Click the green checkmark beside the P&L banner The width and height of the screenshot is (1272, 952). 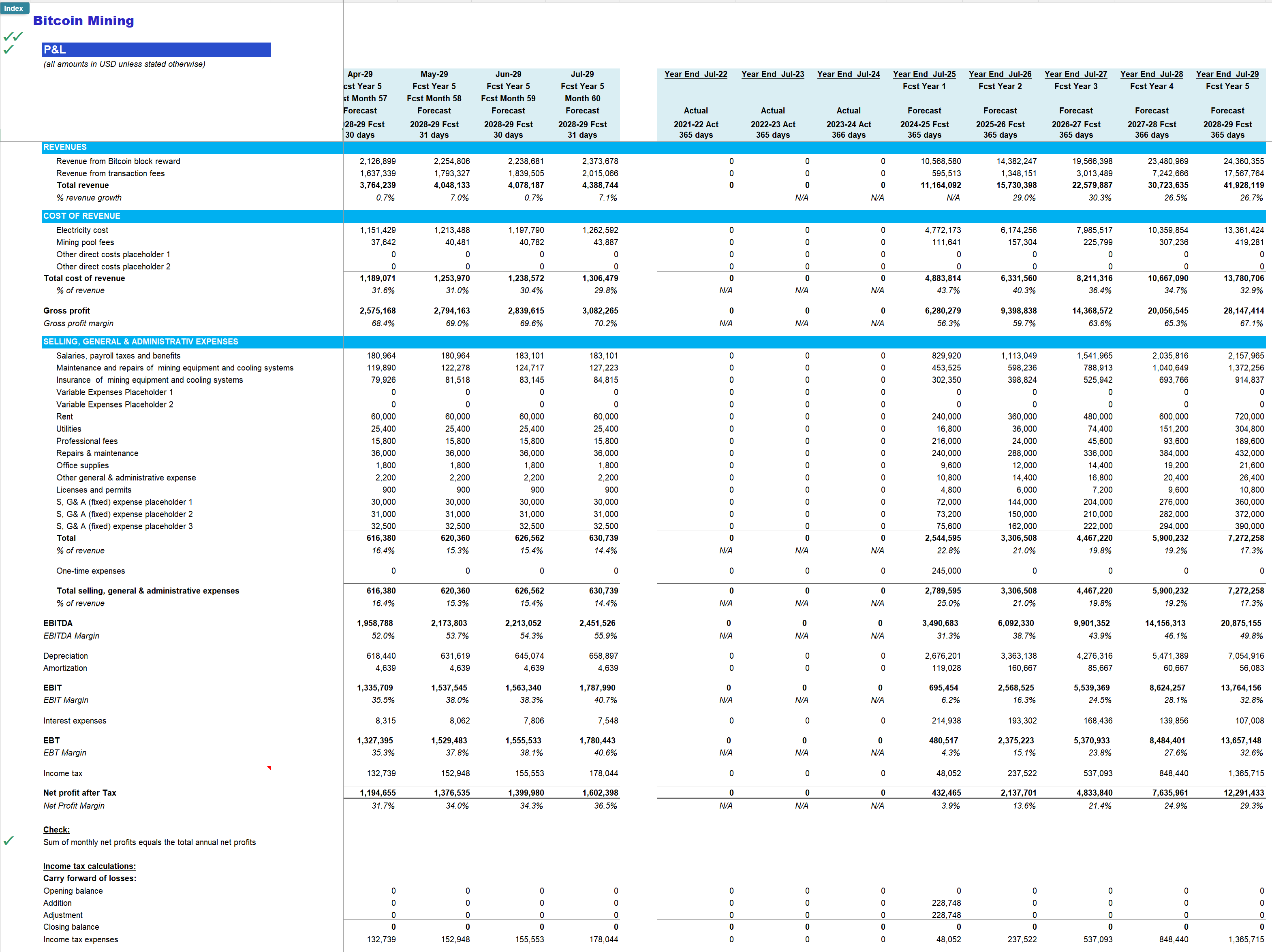8,49
